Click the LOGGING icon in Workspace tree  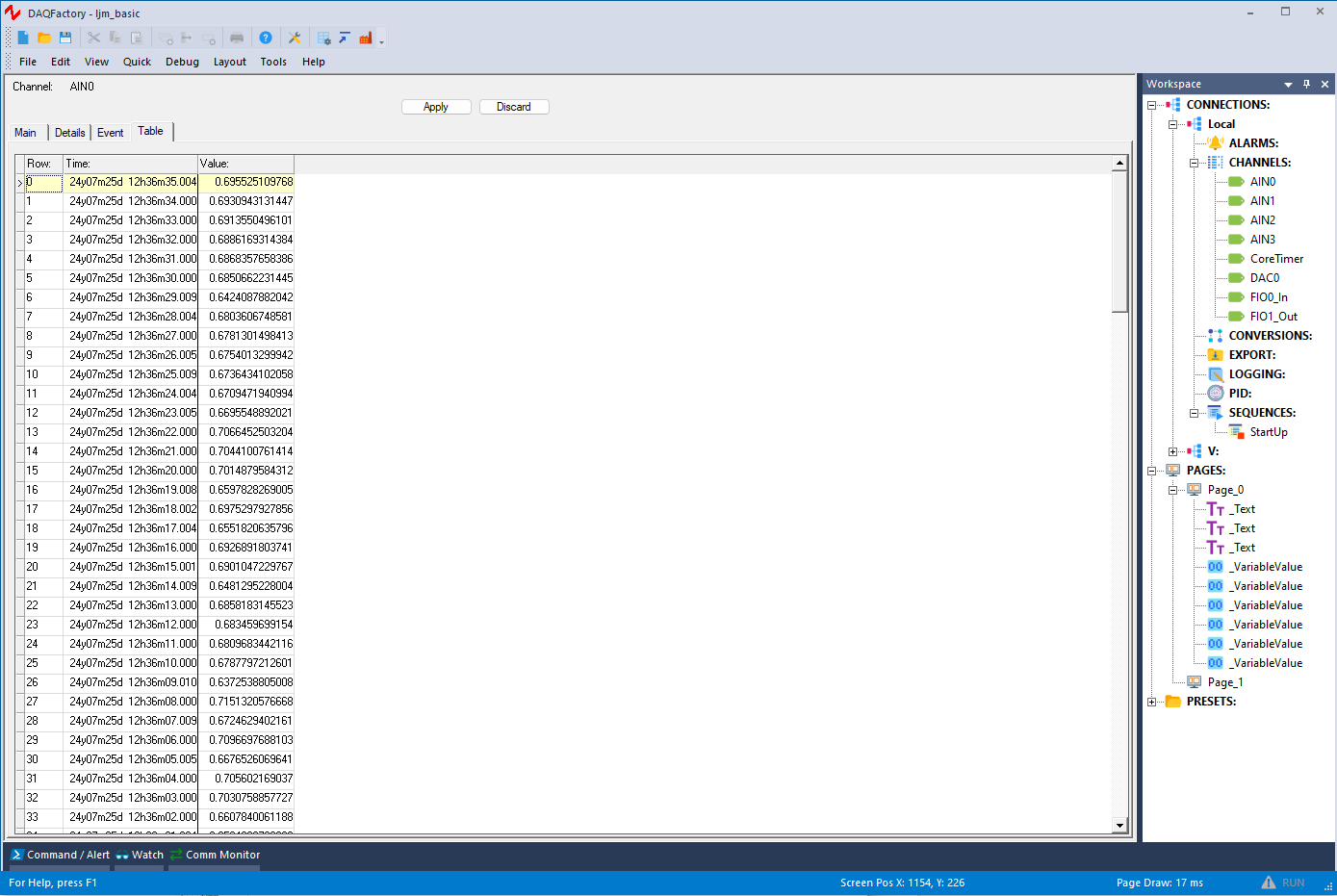pos(1215,374)
